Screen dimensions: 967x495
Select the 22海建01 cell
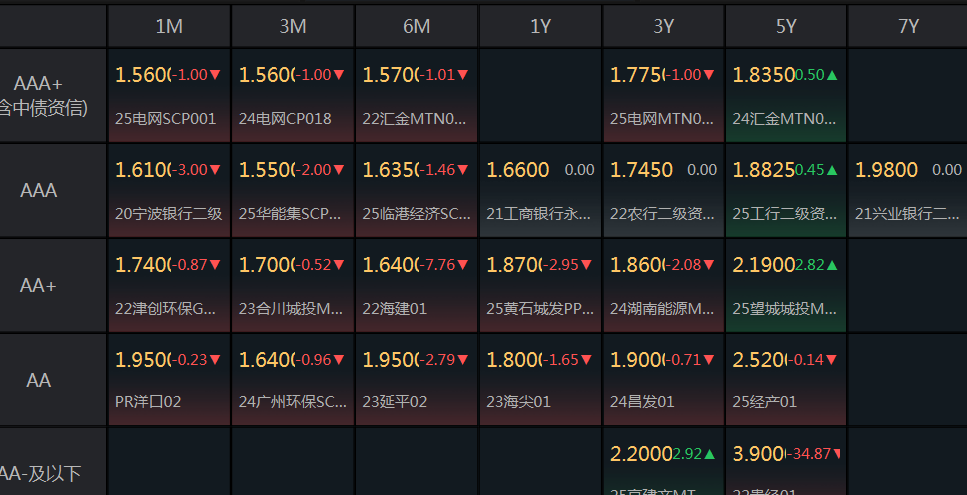pyautogui.click(x=416, y=285)
